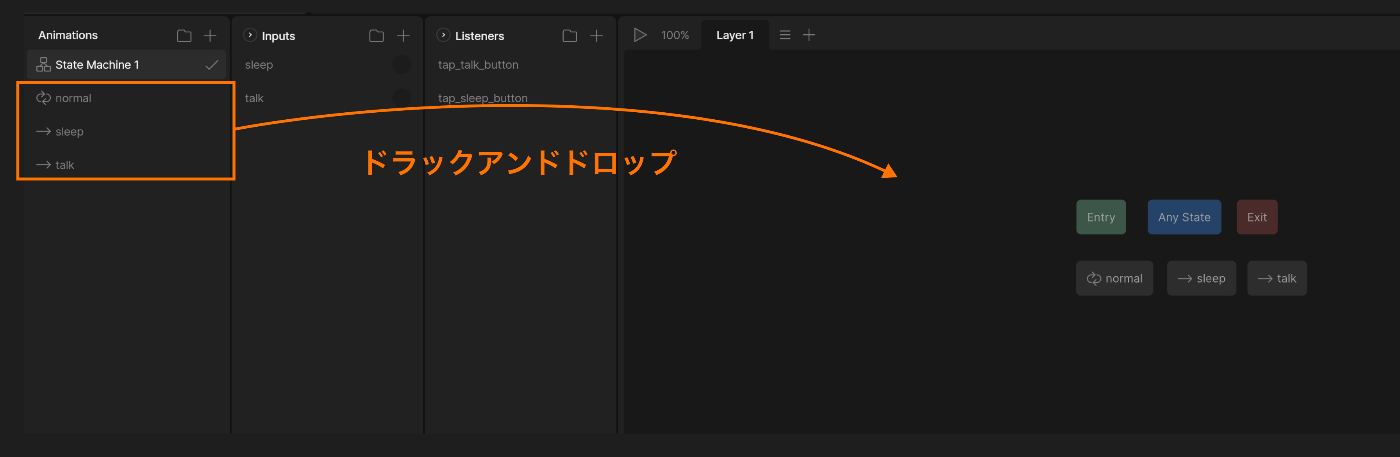The width and height of the screenshot is (1400, 457).
Task: Open the layers list menu icon
Action: (x=785, y=35)
